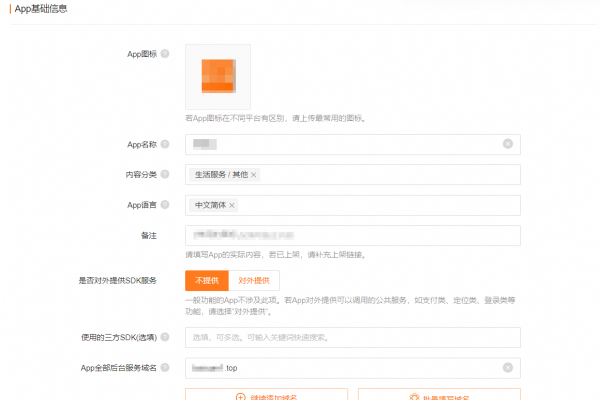Clear the App名称 field with its X icon
The height and width of the screenshot is (400, 600).
tap(508, 144)
